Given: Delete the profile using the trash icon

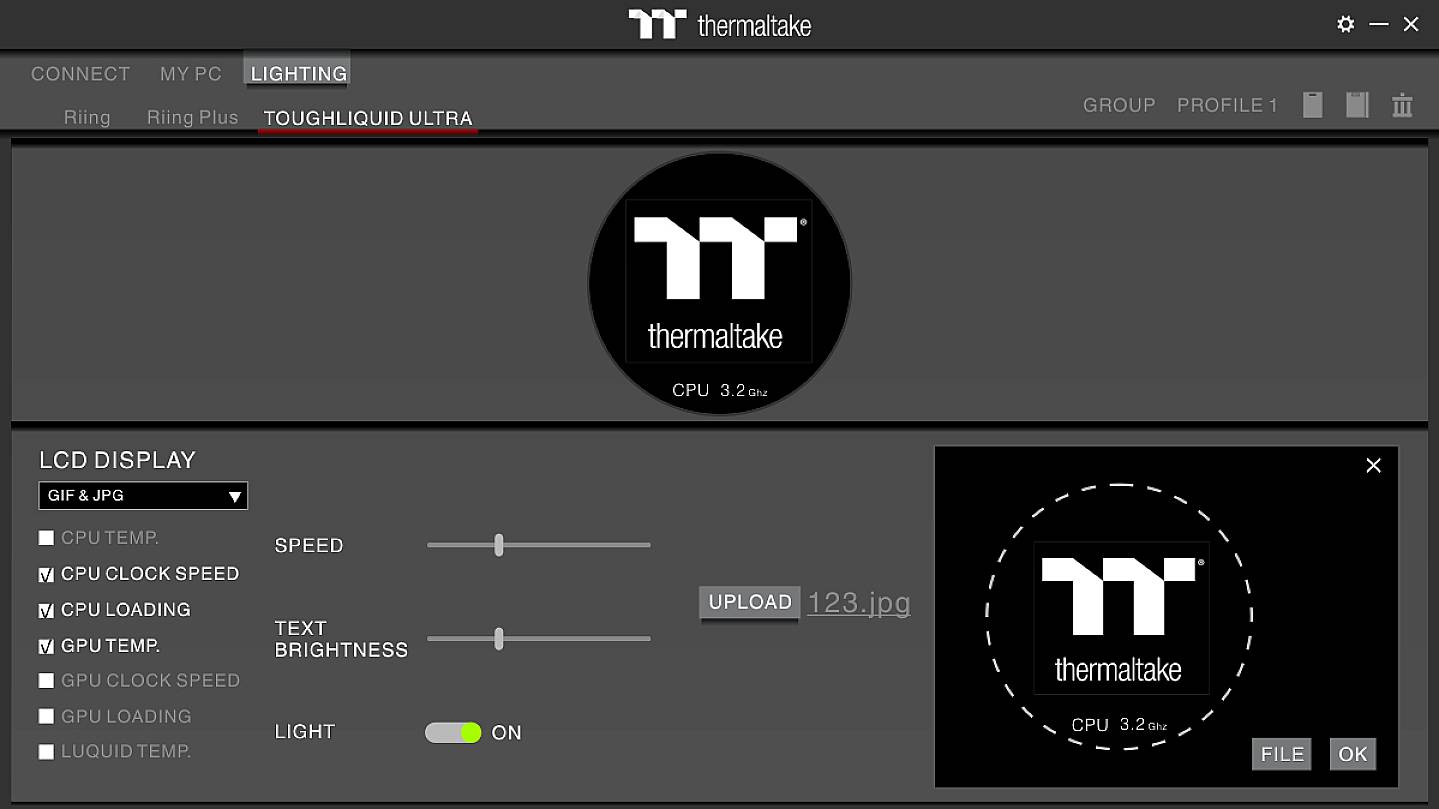Looking at the screenshot, I should [1402, 105].
